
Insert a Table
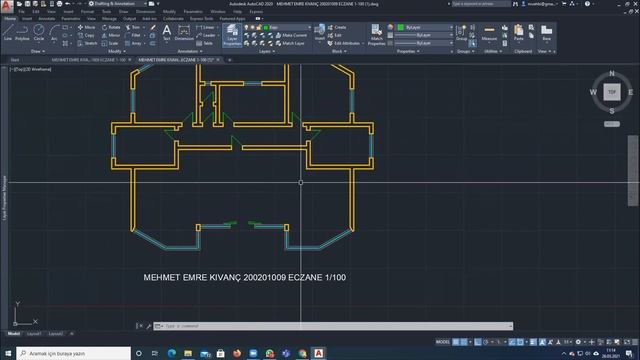pos(204,43)
